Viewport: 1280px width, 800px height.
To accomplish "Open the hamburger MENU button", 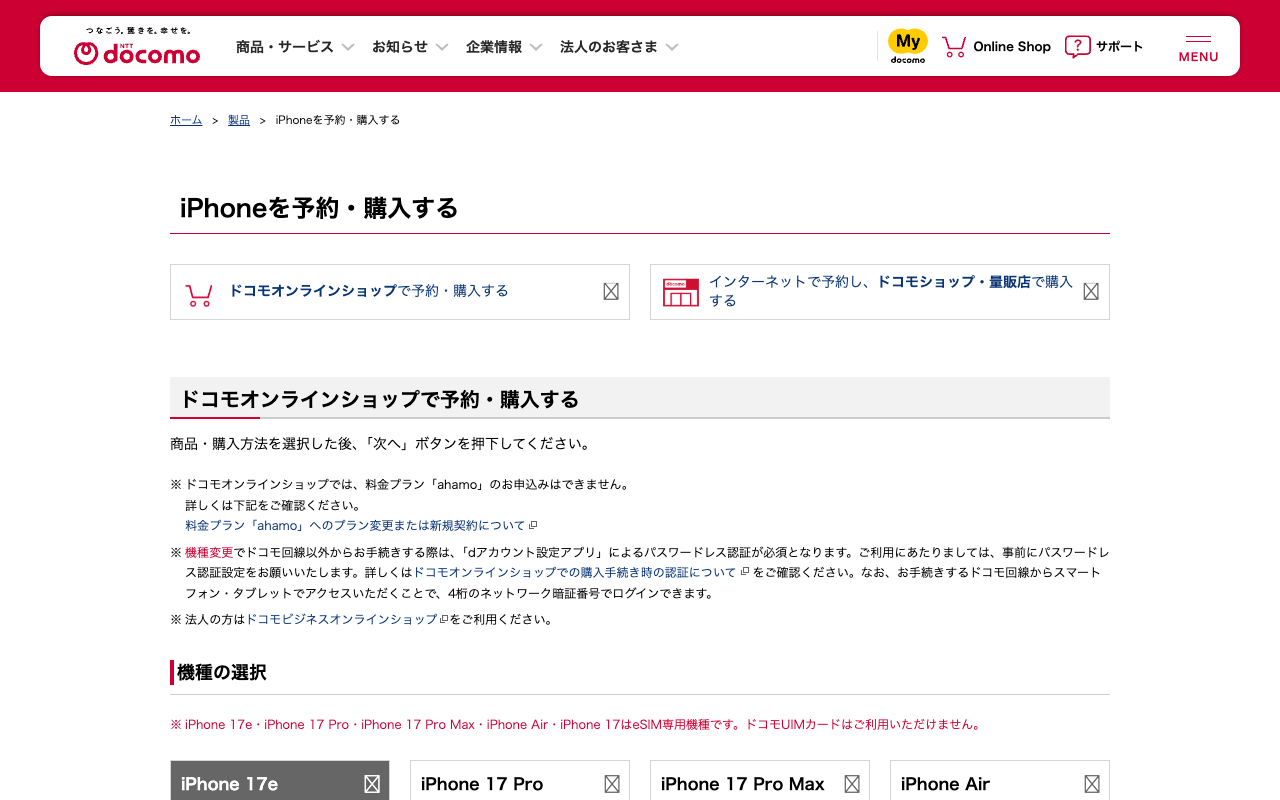I will (1198, 47).
